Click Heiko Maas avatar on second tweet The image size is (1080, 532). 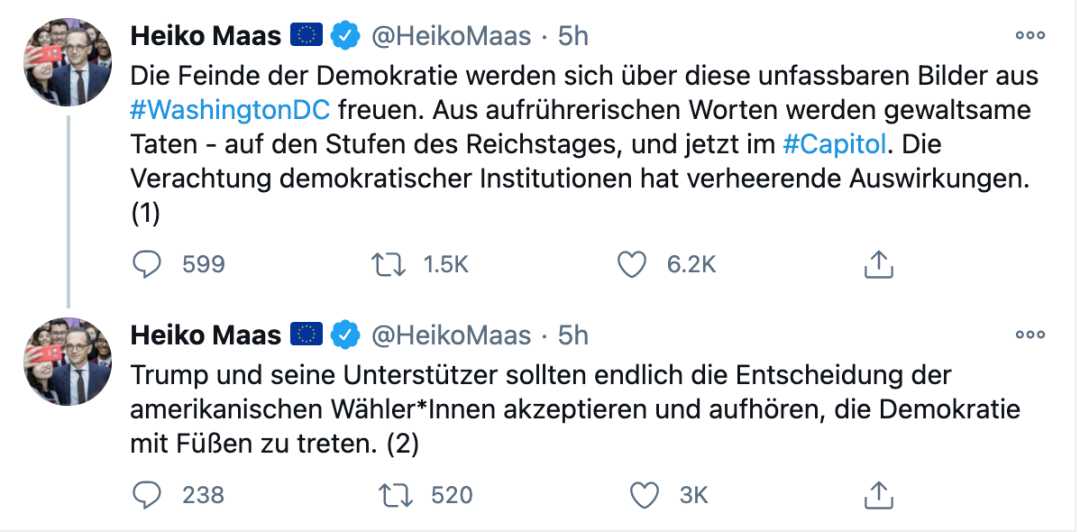click(67, 361)
